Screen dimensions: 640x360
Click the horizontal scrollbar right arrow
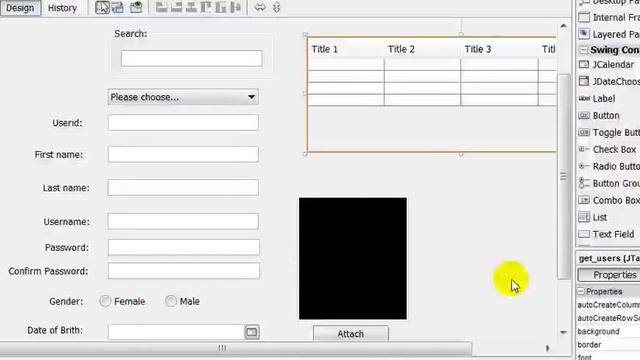point(547,348)
